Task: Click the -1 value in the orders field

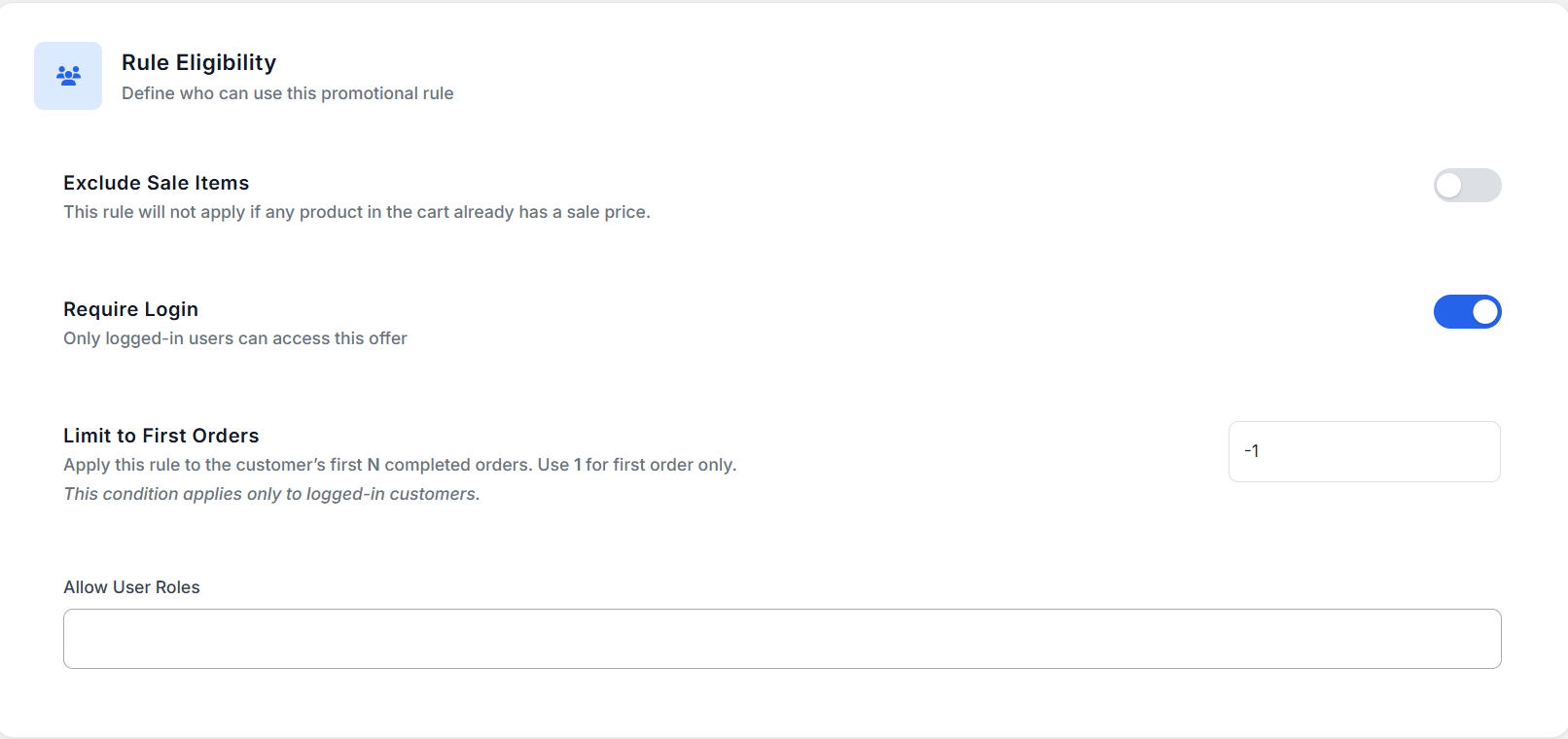Action: click(1252, 451)
